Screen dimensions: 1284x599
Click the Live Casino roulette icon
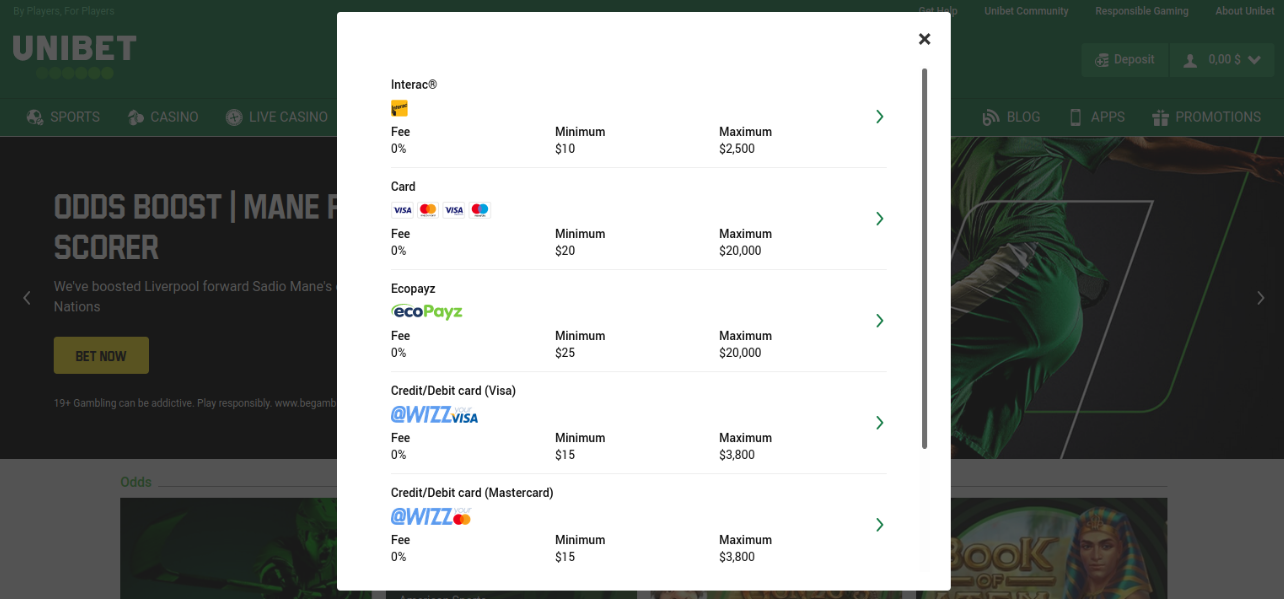234,117
